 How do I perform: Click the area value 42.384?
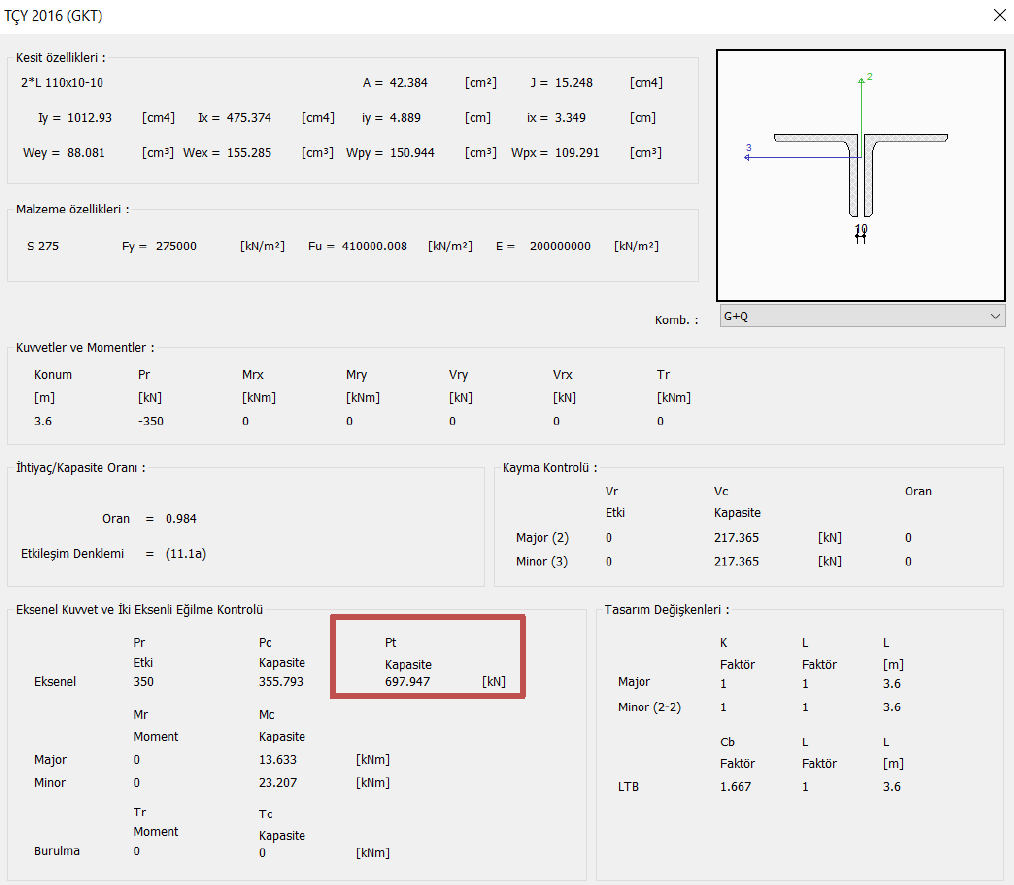tap(408, 83)
